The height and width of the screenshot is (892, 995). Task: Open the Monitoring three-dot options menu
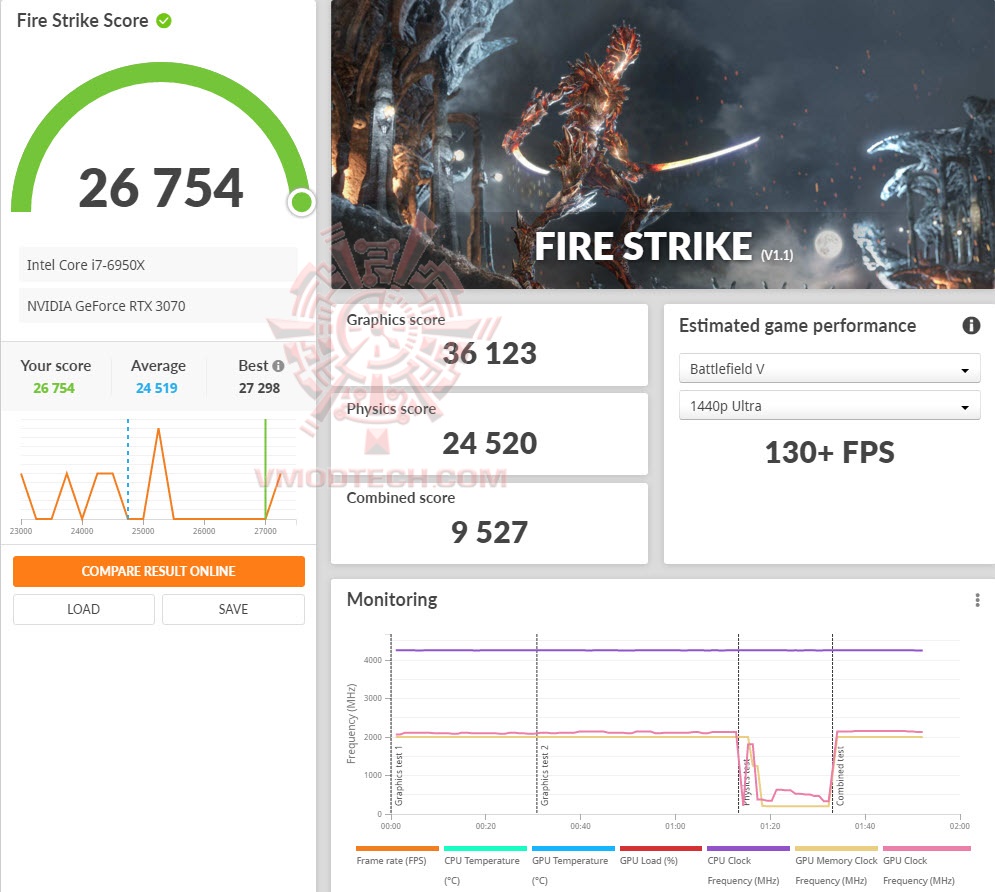tap(977, 600)
